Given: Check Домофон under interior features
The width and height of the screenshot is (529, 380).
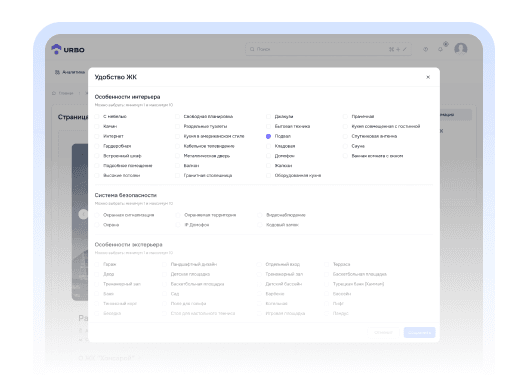Looking at the screenshot, I should (269, 156).
